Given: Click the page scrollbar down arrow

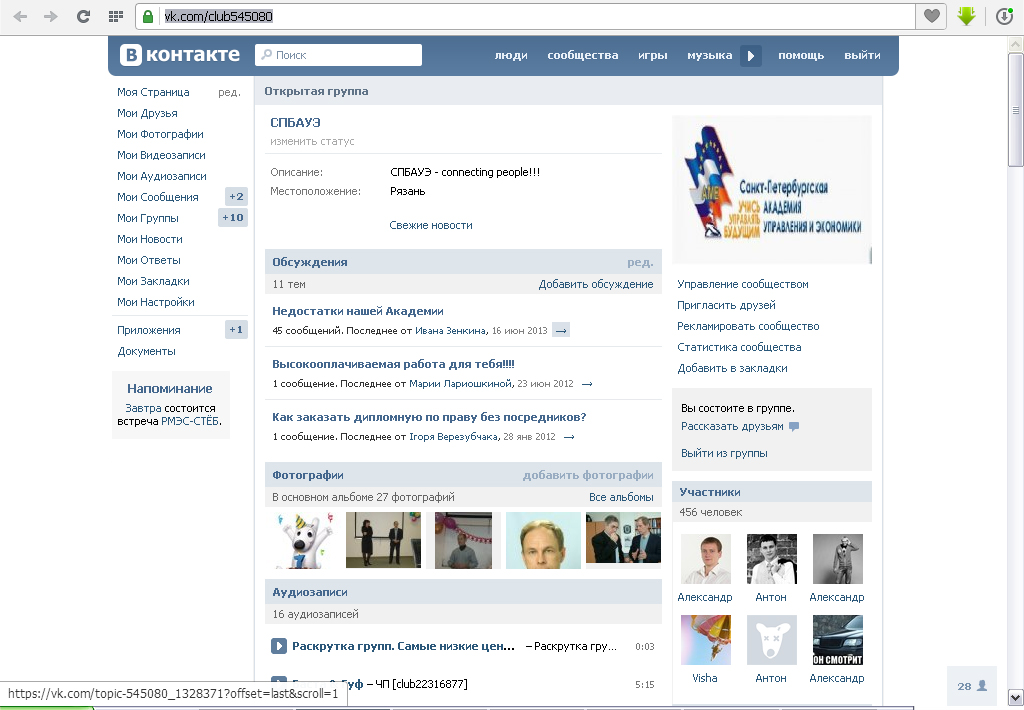Looking at the screenshot, I should click(1016, 697).
